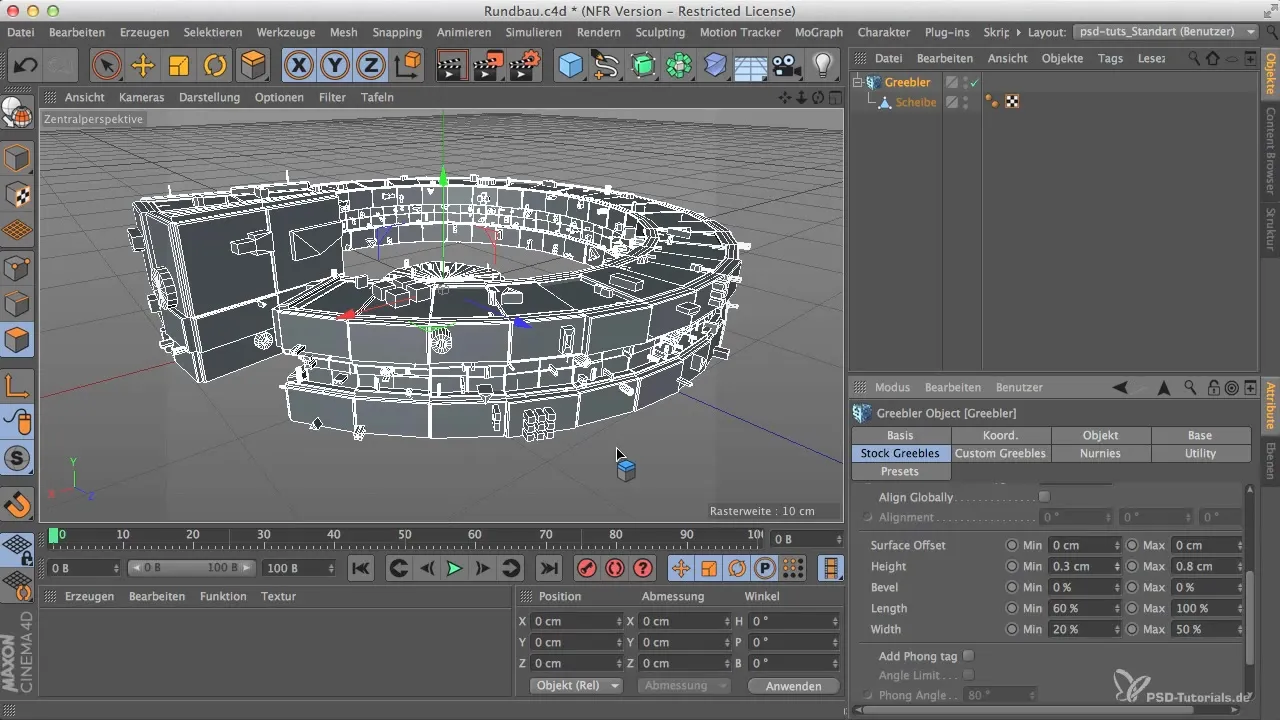Open the Presets tab
This screenshot has width=1280, height=720.
pyautogui.click(x=900, y=471)
